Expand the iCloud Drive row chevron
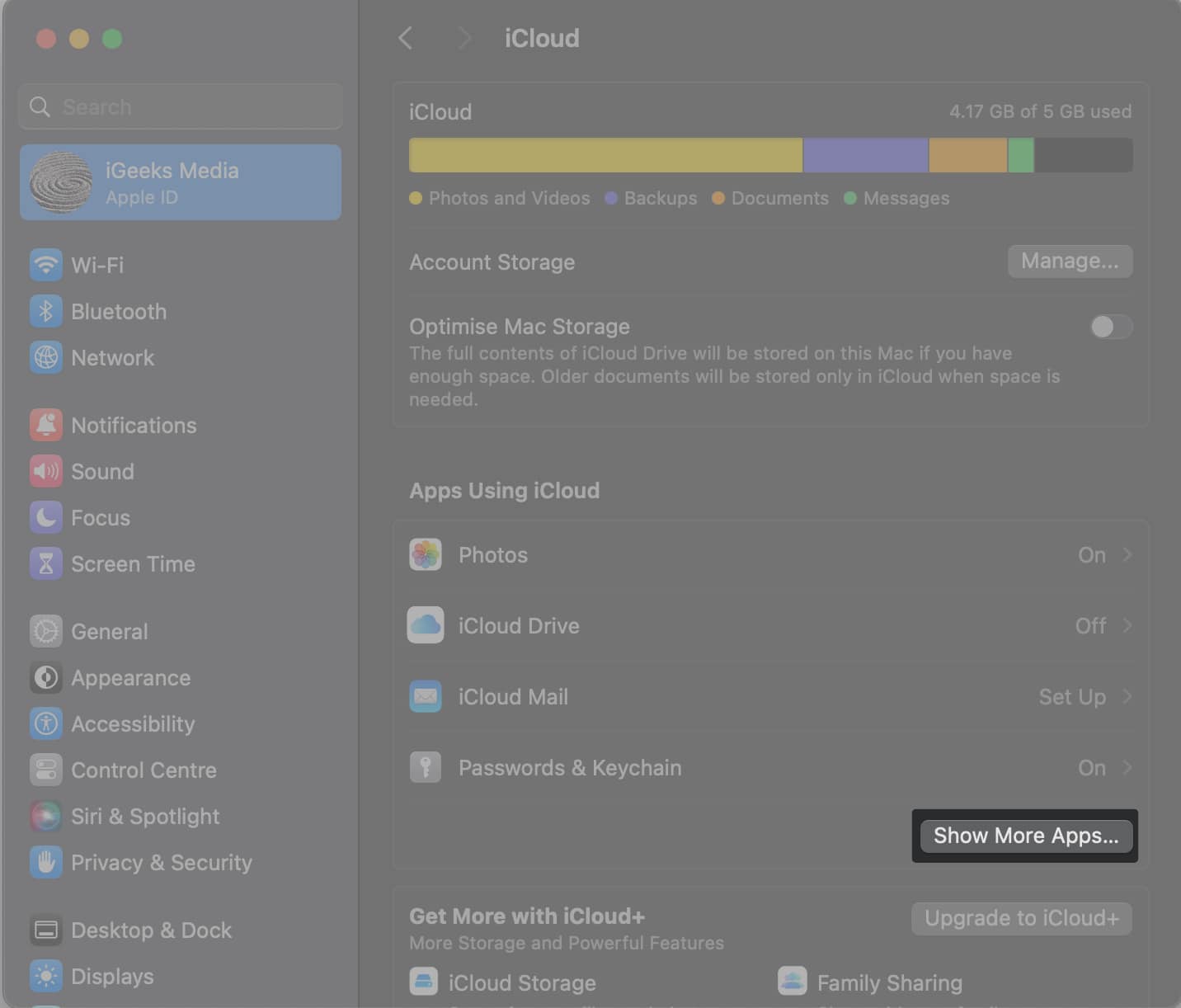Screen dimensions: 1181x1008 [1127, 625]
